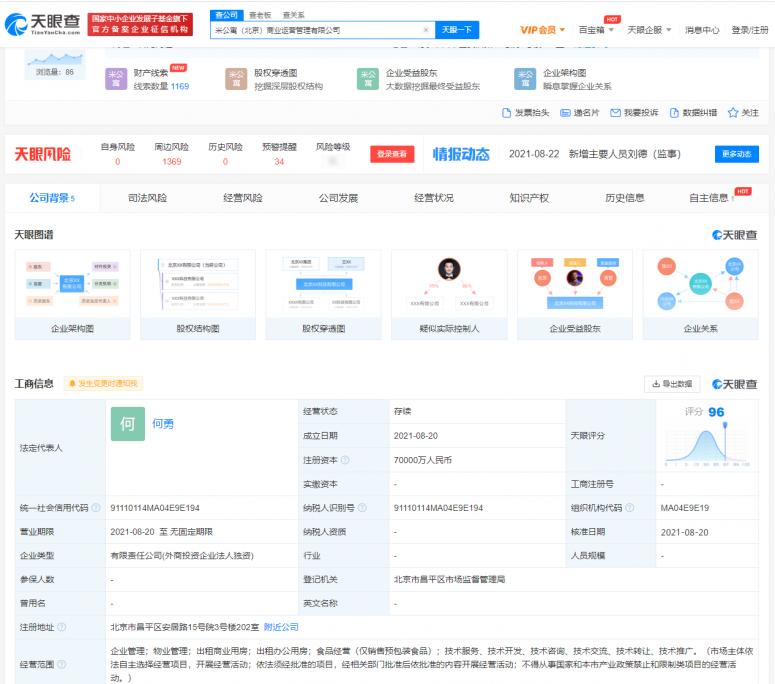Click the 数据纠错 data correction icon

click(x=674, y=113)
